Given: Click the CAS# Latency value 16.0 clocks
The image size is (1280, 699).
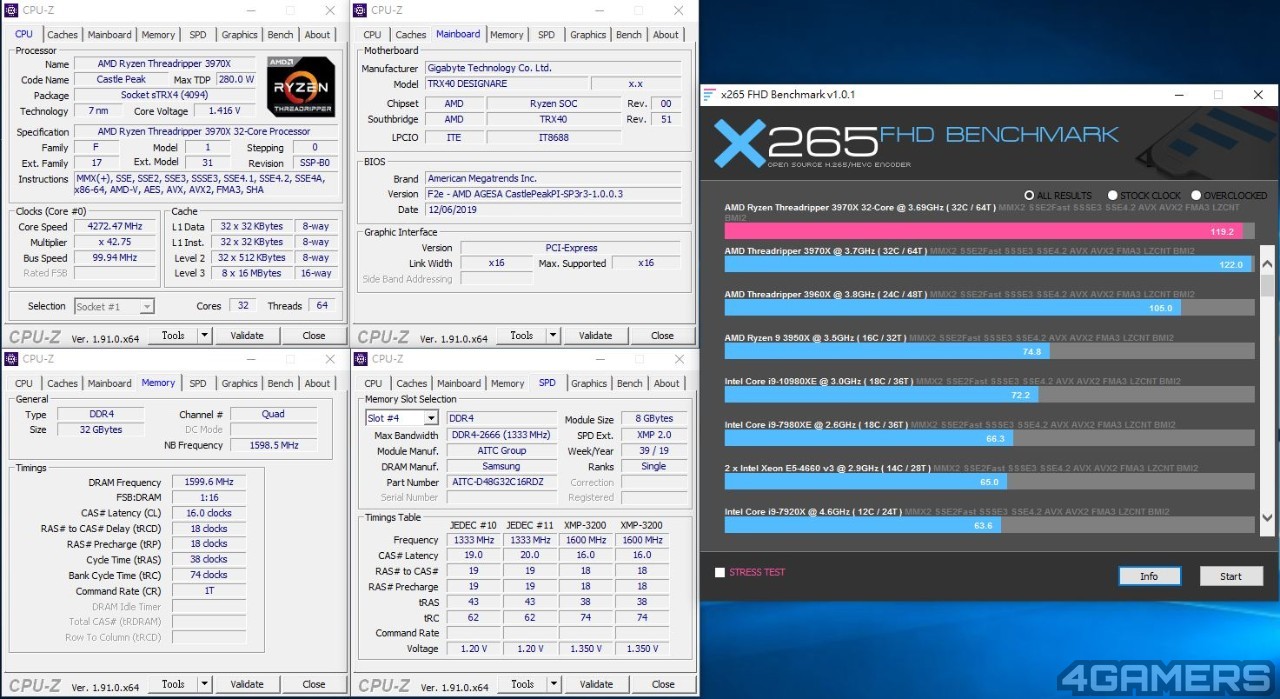Looking at the screenshot, I should click(x=208, y=513).
